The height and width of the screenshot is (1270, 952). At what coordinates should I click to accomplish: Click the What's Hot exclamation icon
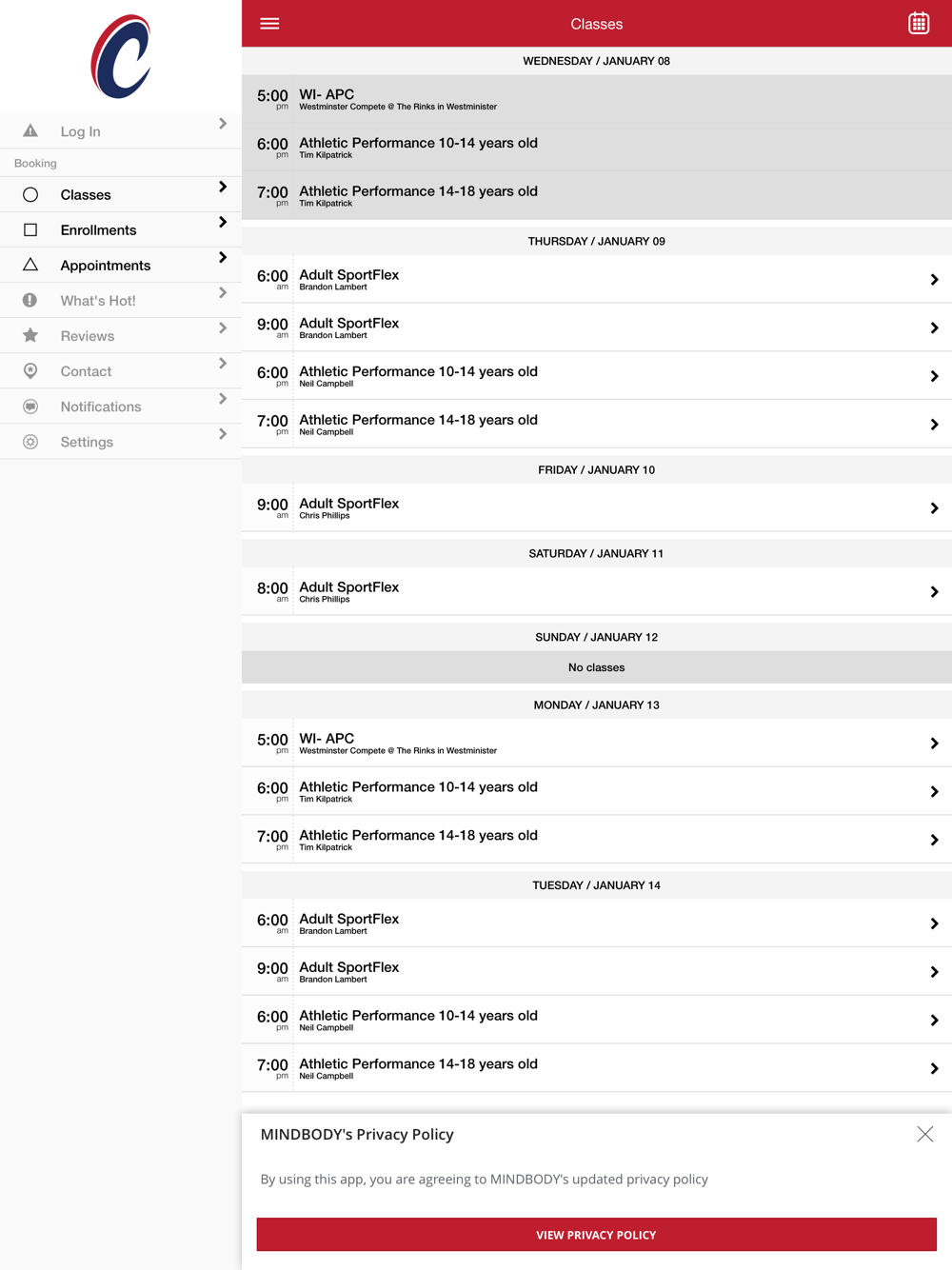click(30, 301)
